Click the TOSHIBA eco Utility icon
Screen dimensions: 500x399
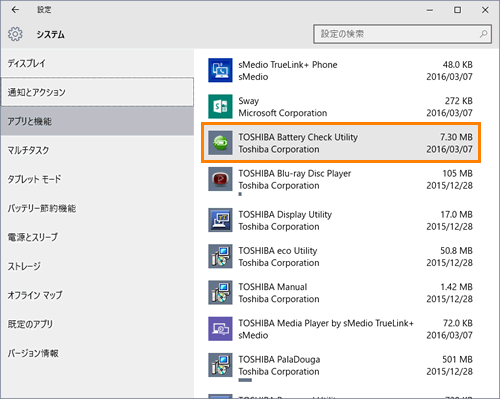tap(220, 256)
